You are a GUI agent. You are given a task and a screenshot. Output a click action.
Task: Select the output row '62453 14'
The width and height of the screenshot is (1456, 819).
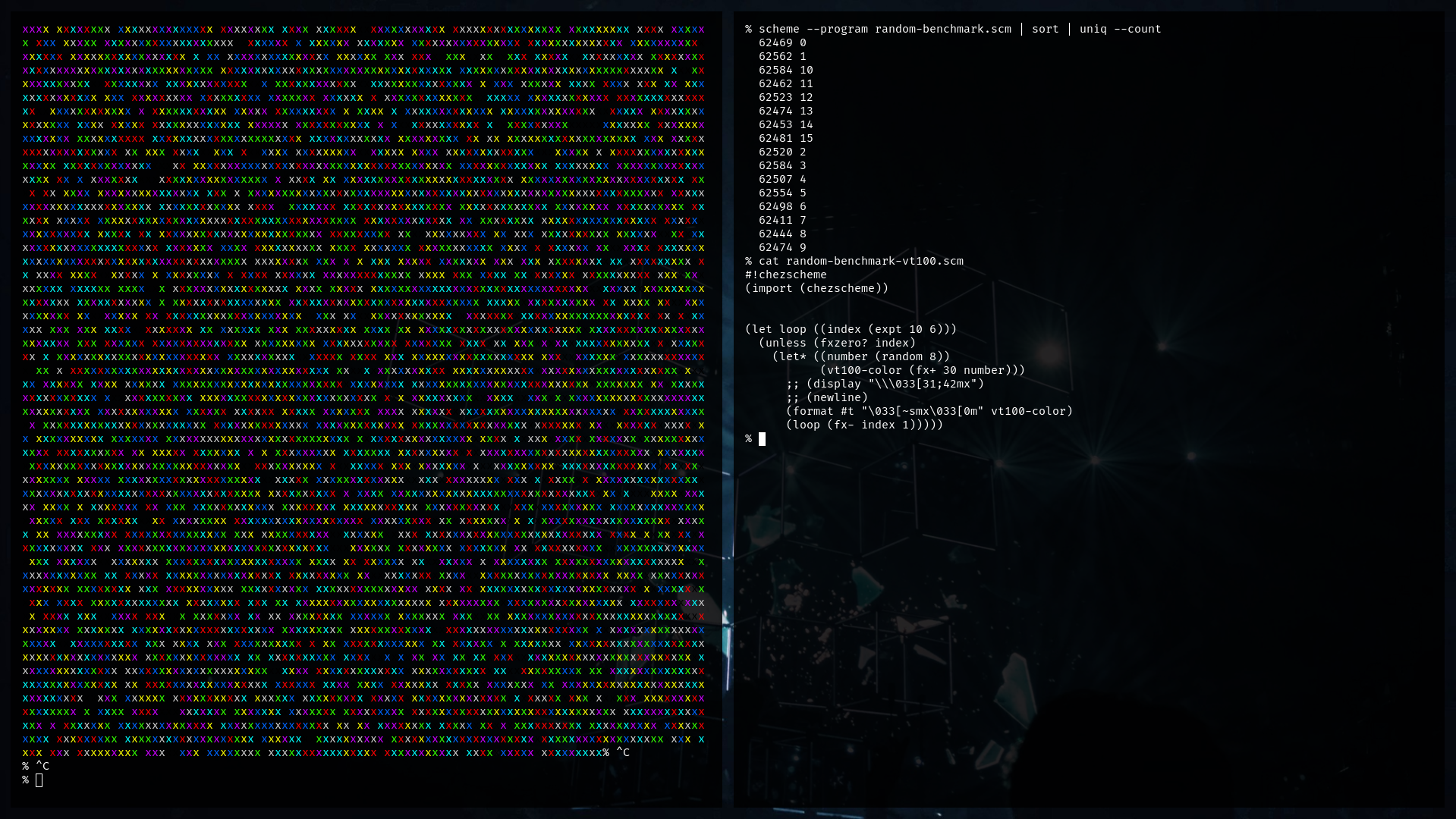[x=786, y=124]
